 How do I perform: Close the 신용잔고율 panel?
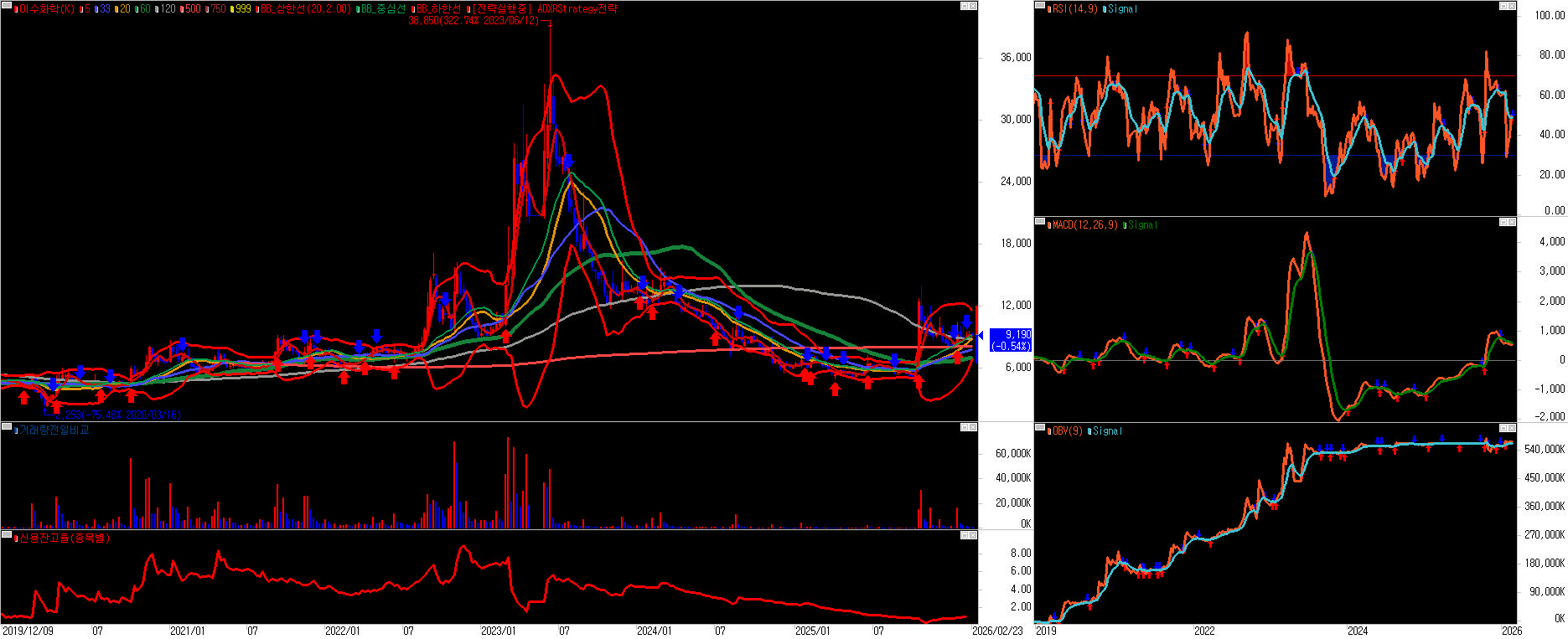coord(973,534)
